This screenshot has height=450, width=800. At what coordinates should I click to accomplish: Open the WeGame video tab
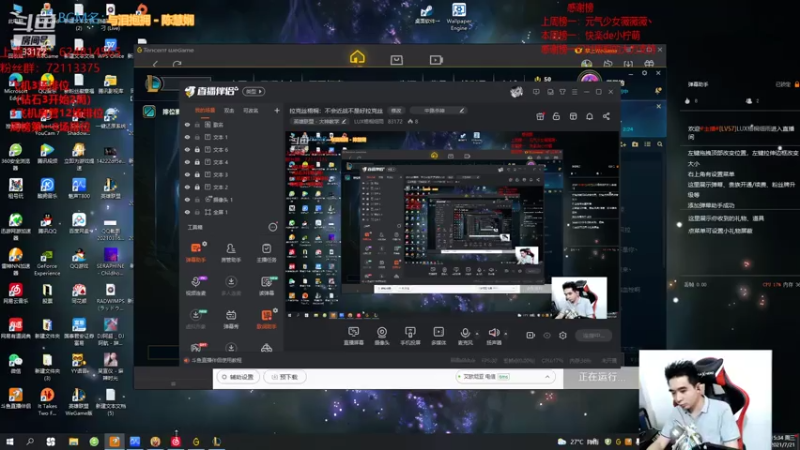(436, 60)
